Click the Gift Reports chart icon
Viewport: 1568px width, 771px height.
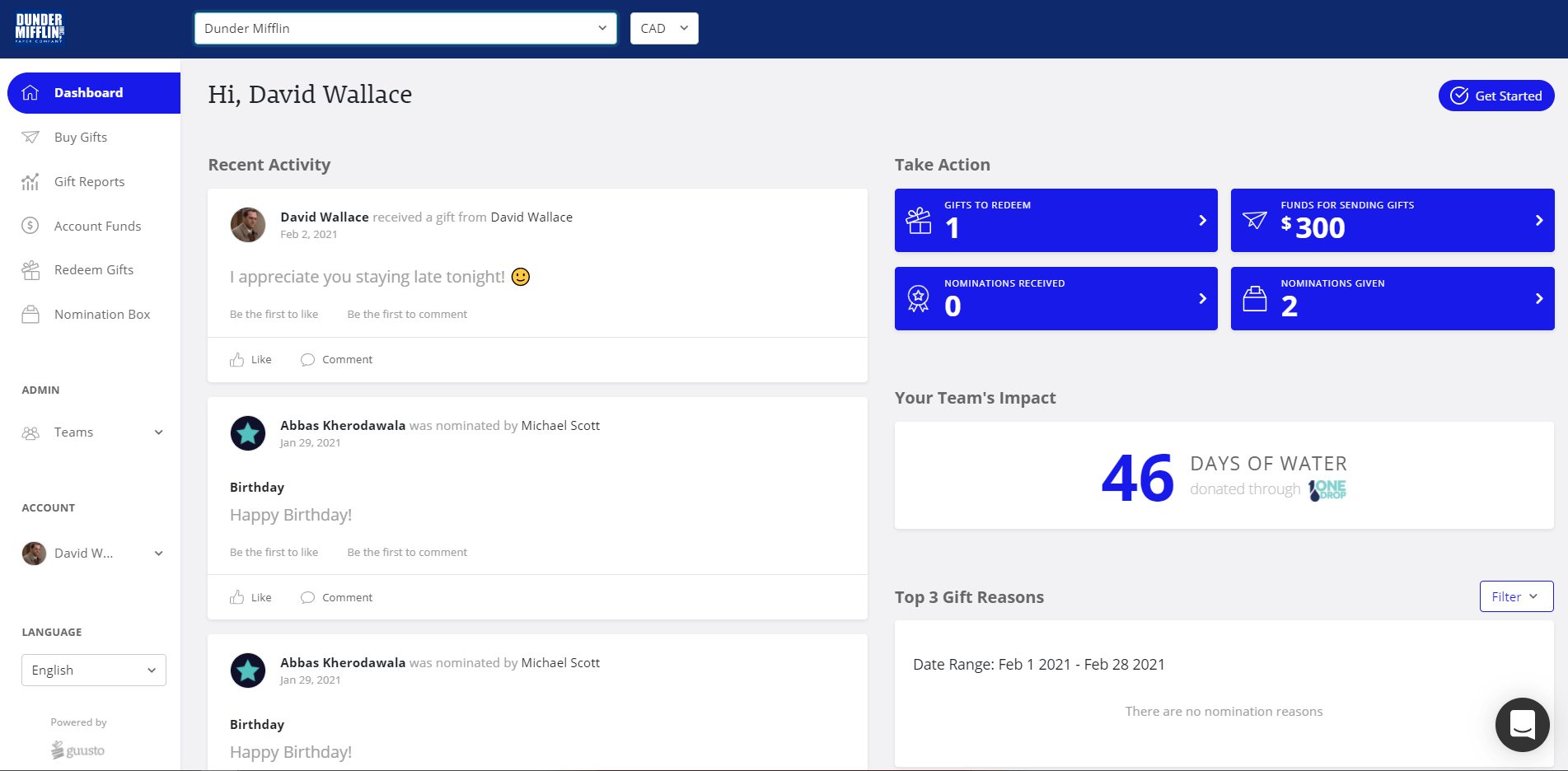pyautogui.click(x=30, y=182)
